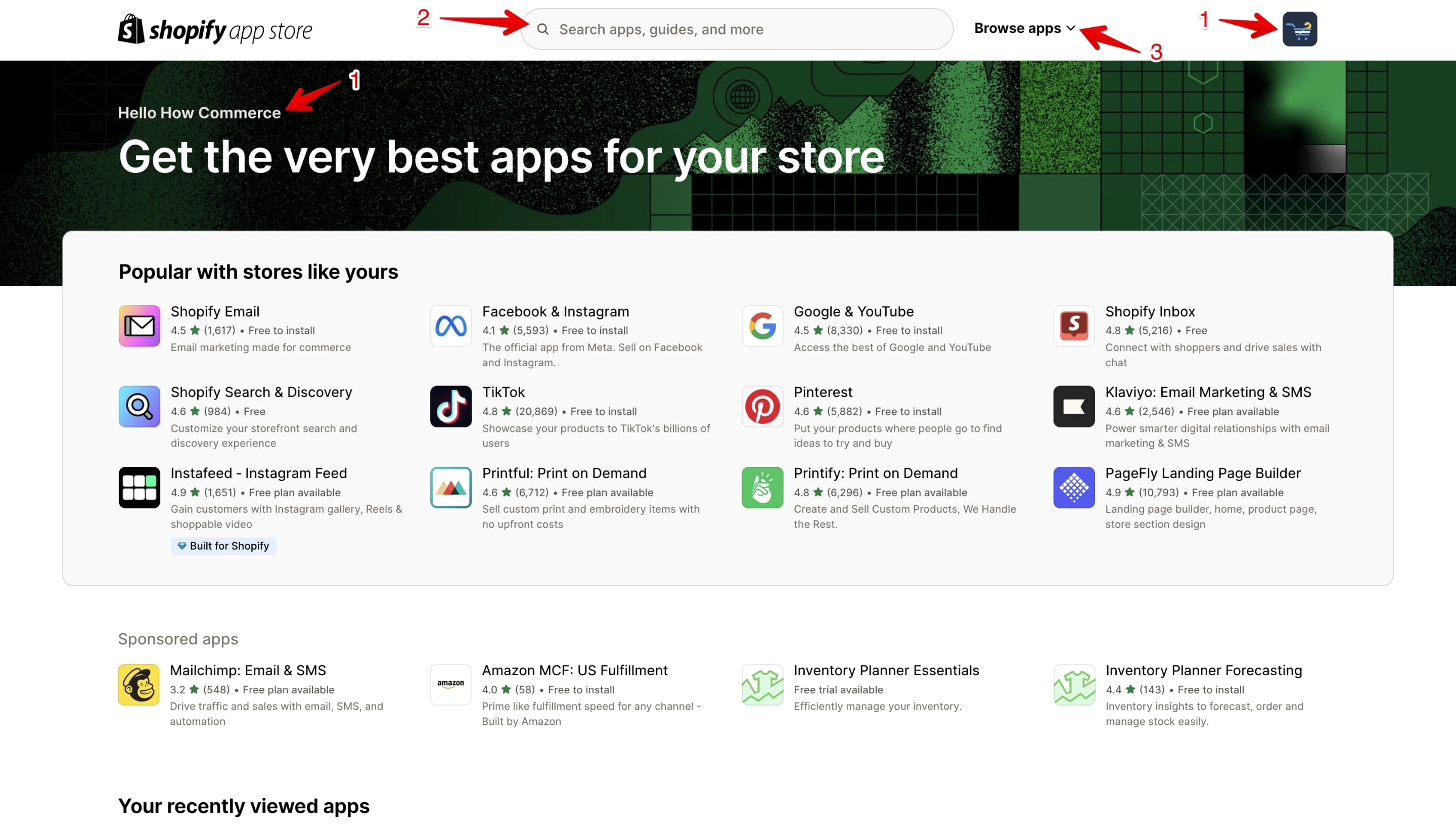Open the Inventory Planner Forecasting icon

[x=1074, y=685]
